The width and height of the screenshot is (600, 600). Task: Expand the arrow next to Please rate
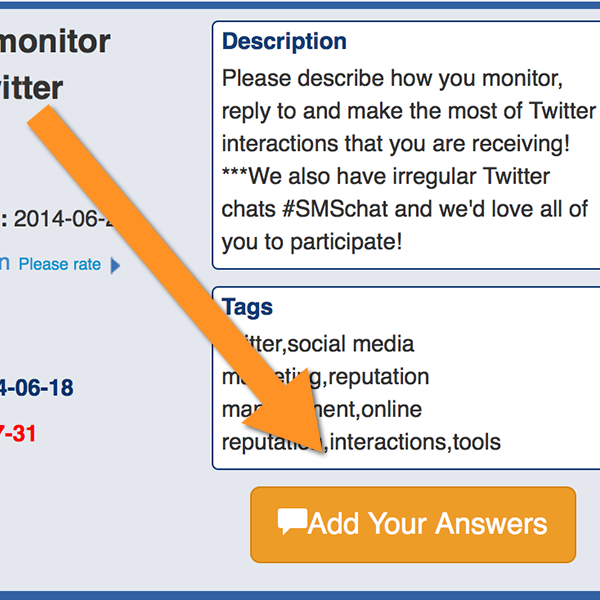click(114, 265)
